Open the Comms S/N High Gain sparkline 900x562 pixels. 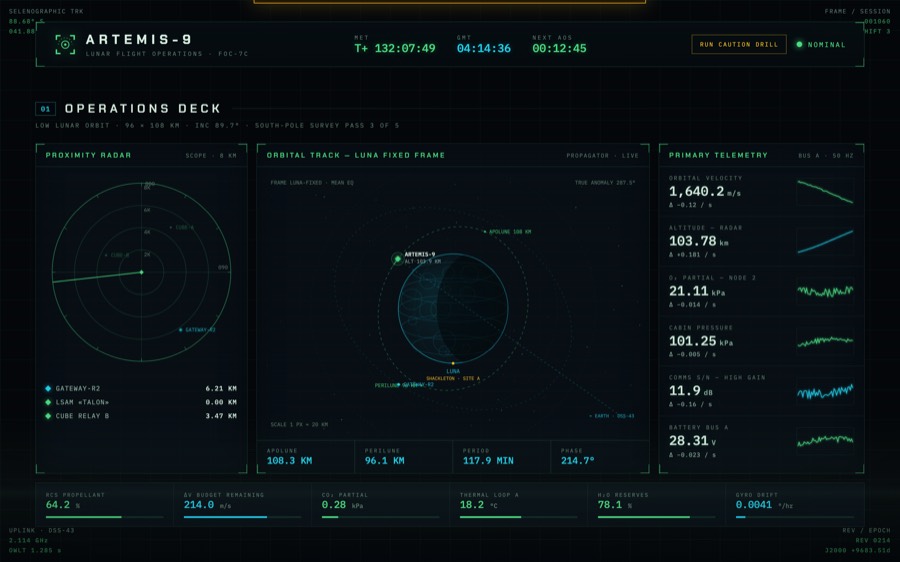(x=825, y=392)
